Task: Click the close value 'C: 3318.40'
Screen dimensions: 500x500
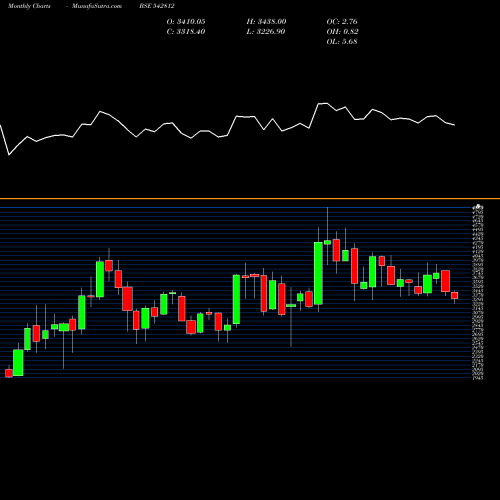Action: [186, 32]
